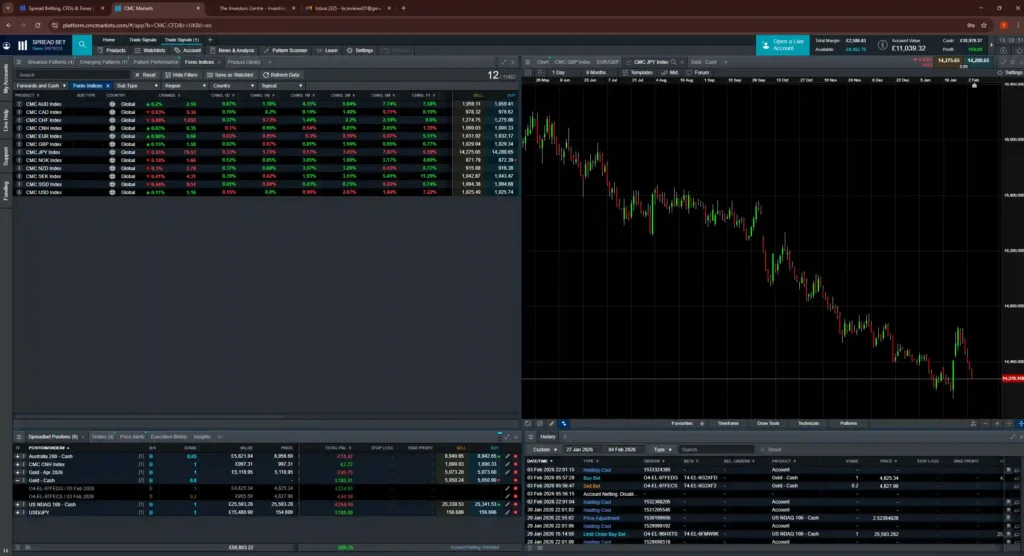Close the US NDAQ 100 - Cash position
This screenshot has height=556, width=1024.
(x=515, y=504)
